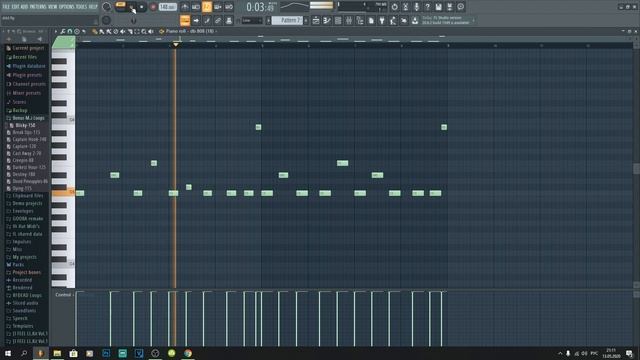The height and width of the screenshot is (360, 640).
Task: Open target channel db 808 dropdown
Action: [x=190, y=31]
